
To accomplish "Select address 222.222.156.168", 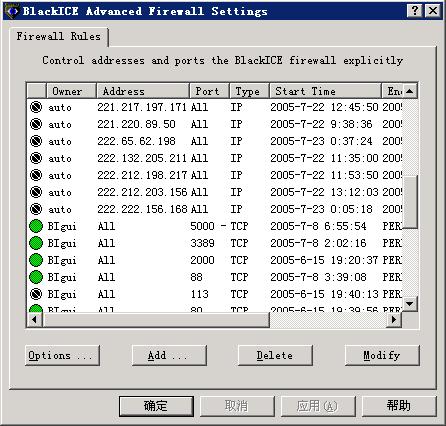I will (x=142, y=209).
